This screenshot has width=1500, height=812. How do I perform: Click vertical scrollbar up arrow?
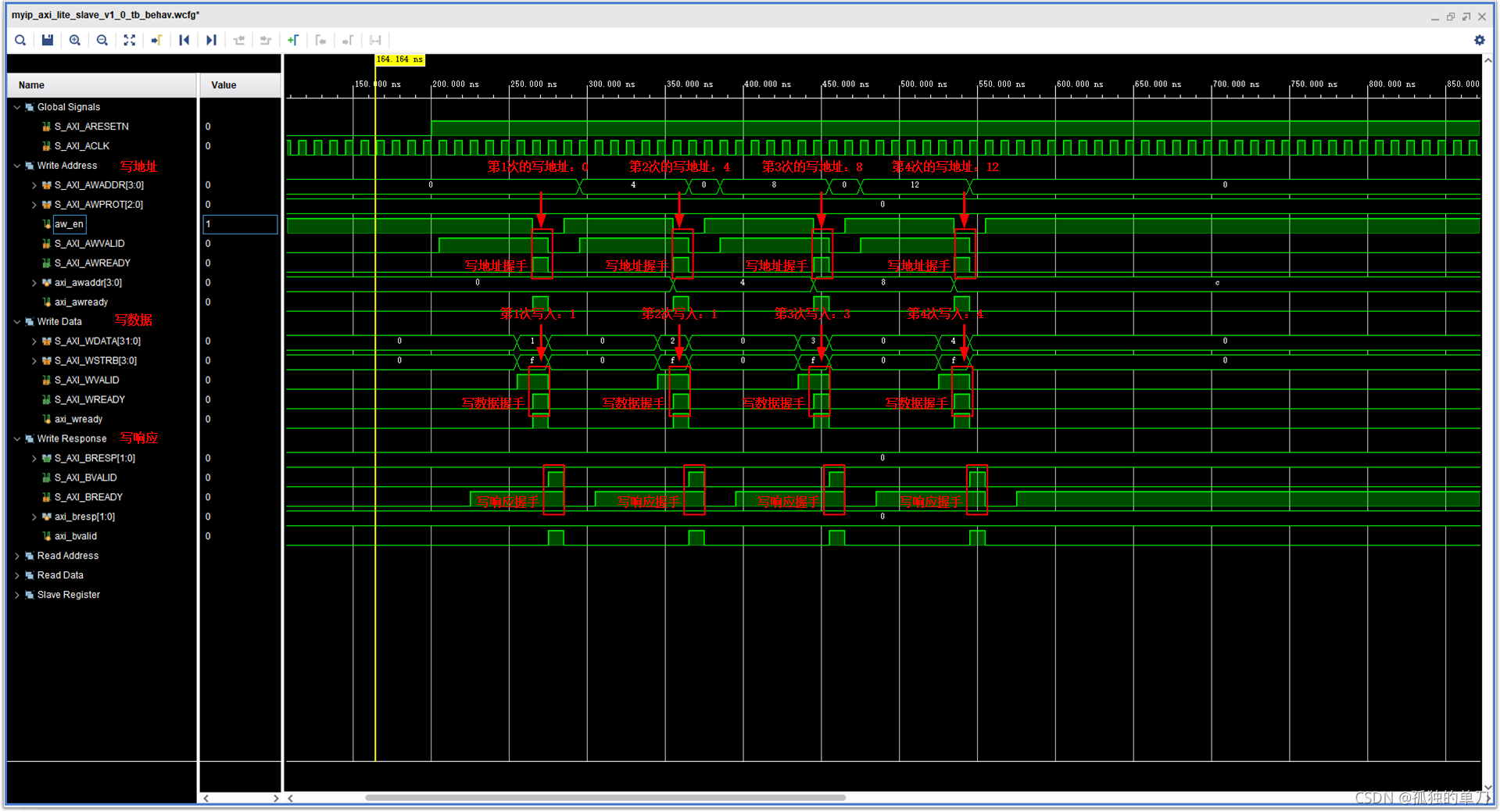coord(1488,60)
